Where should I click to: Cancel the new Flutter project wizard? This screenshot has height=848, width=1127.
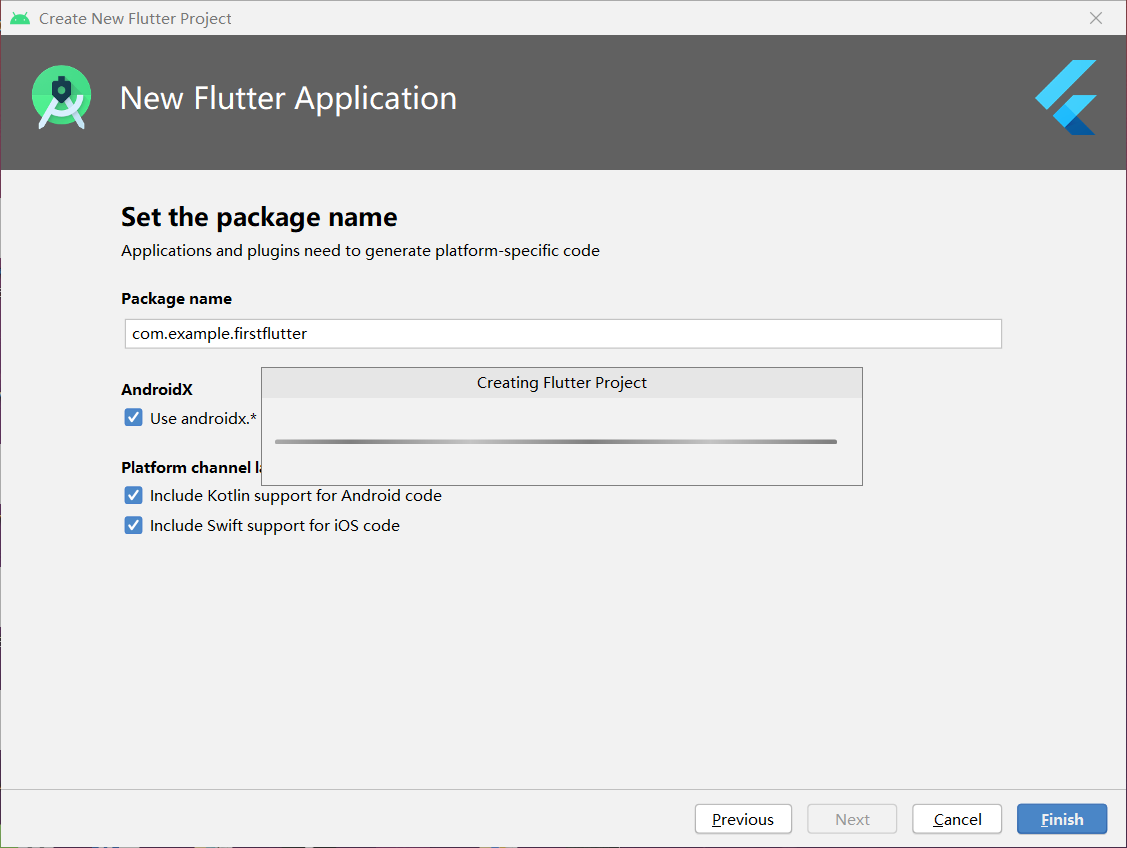(957, 819)
